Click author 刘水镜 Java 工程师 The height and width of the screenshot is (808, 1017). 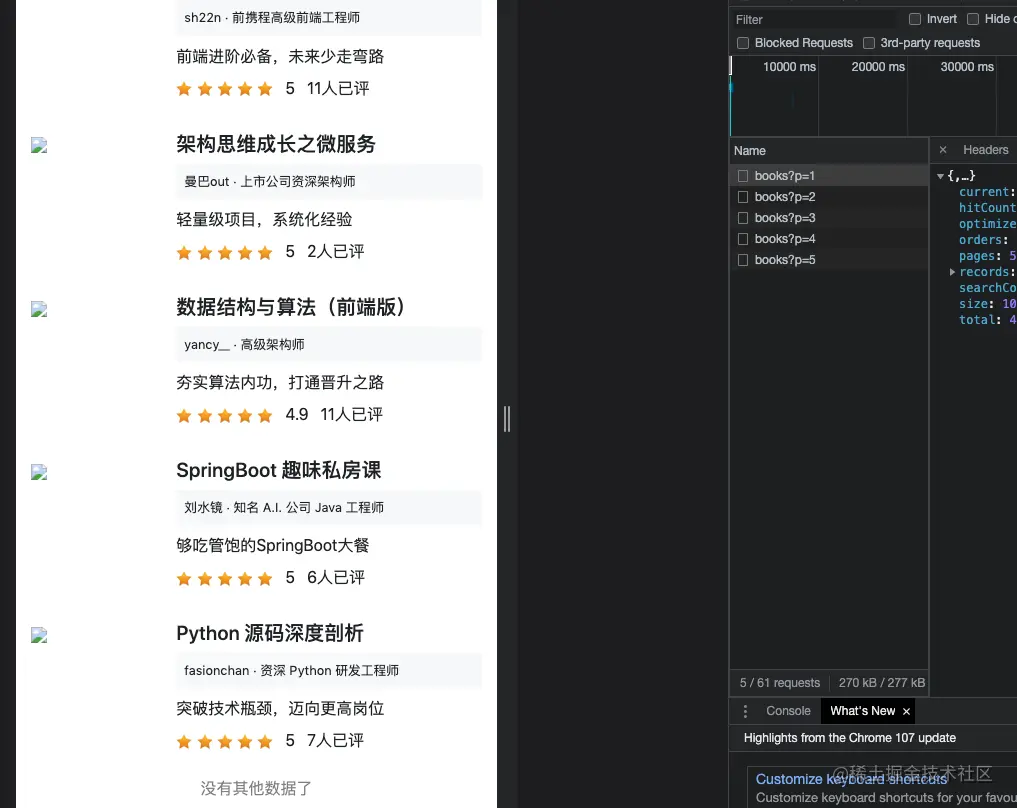283,508
